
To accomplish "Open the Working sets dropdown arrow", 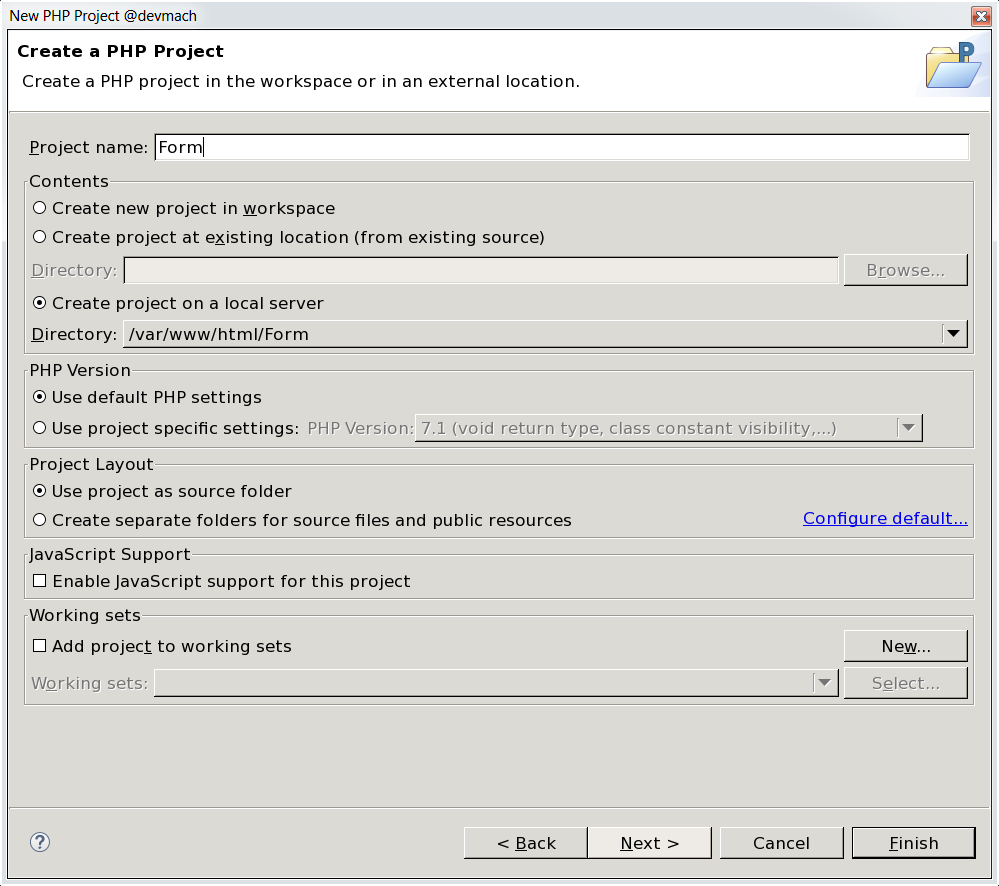I will tap(824, 683).
